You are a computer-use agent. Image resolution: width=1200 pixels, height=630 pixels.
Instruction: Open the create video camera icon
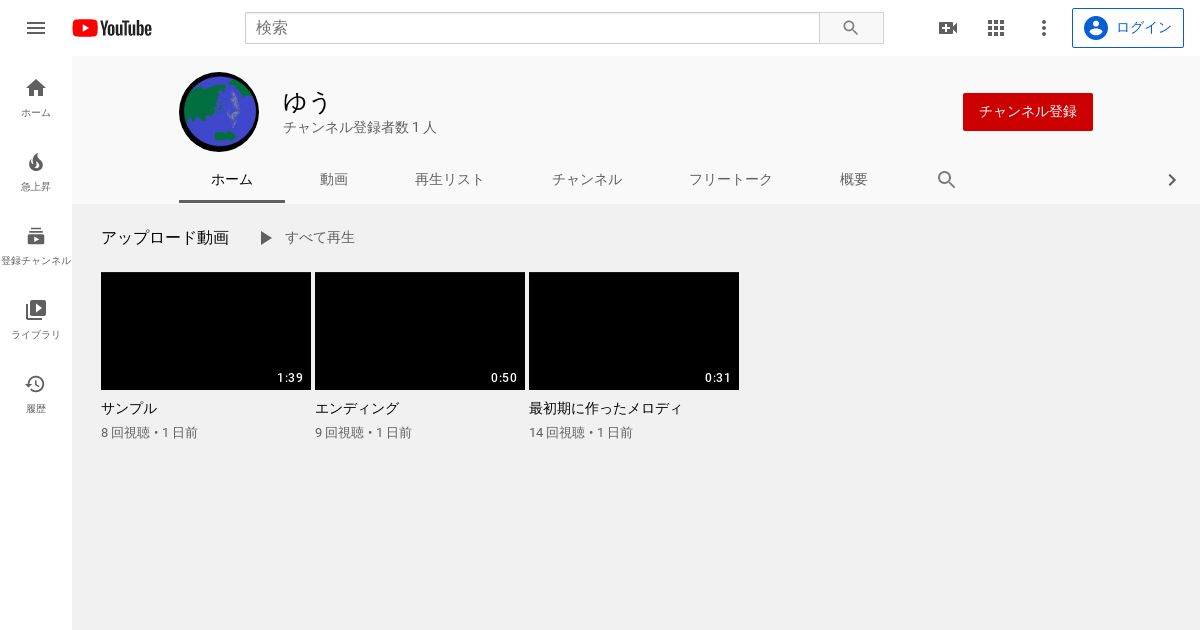pos(948,28)
